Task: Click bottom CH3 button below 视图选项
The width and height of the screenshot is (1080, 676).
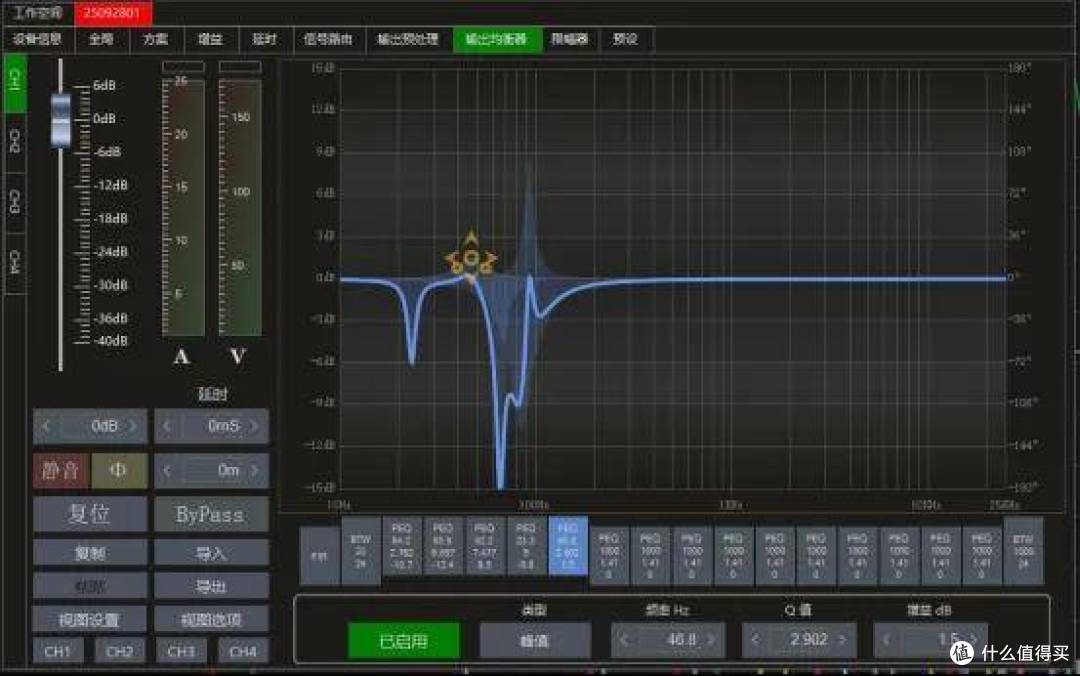Action: coord(181,651)
